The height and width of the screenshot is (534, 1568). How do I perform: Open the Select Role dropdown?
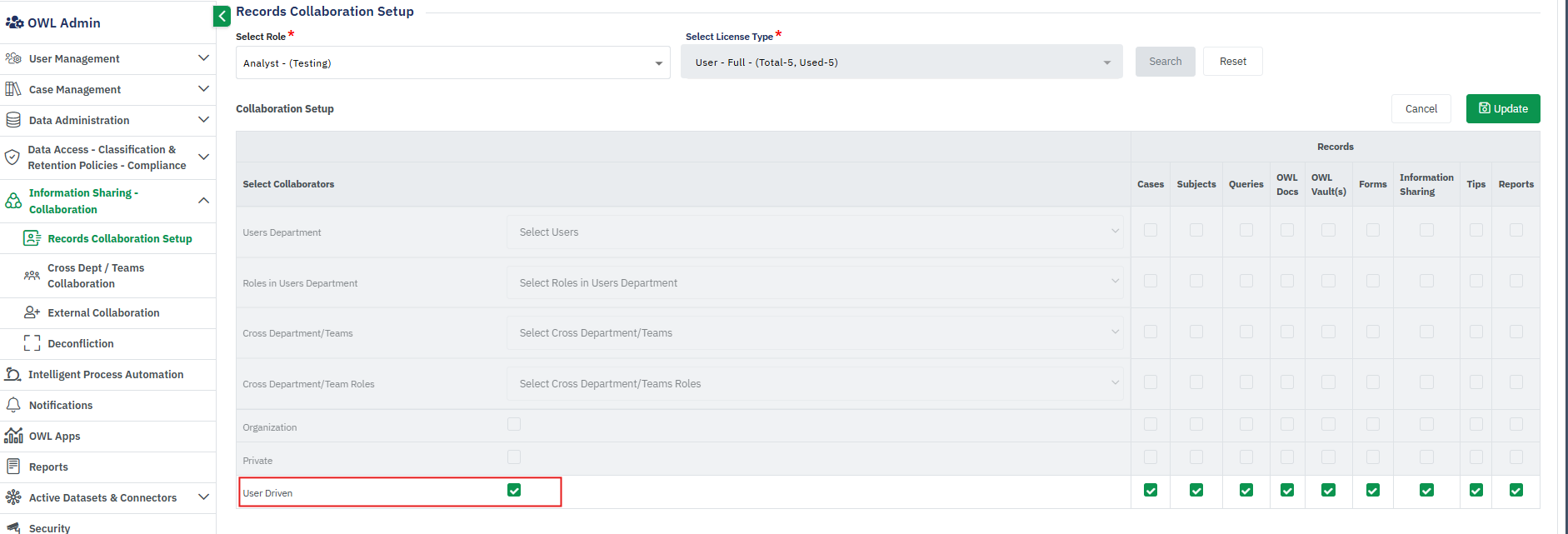click(x=452, y=63)
